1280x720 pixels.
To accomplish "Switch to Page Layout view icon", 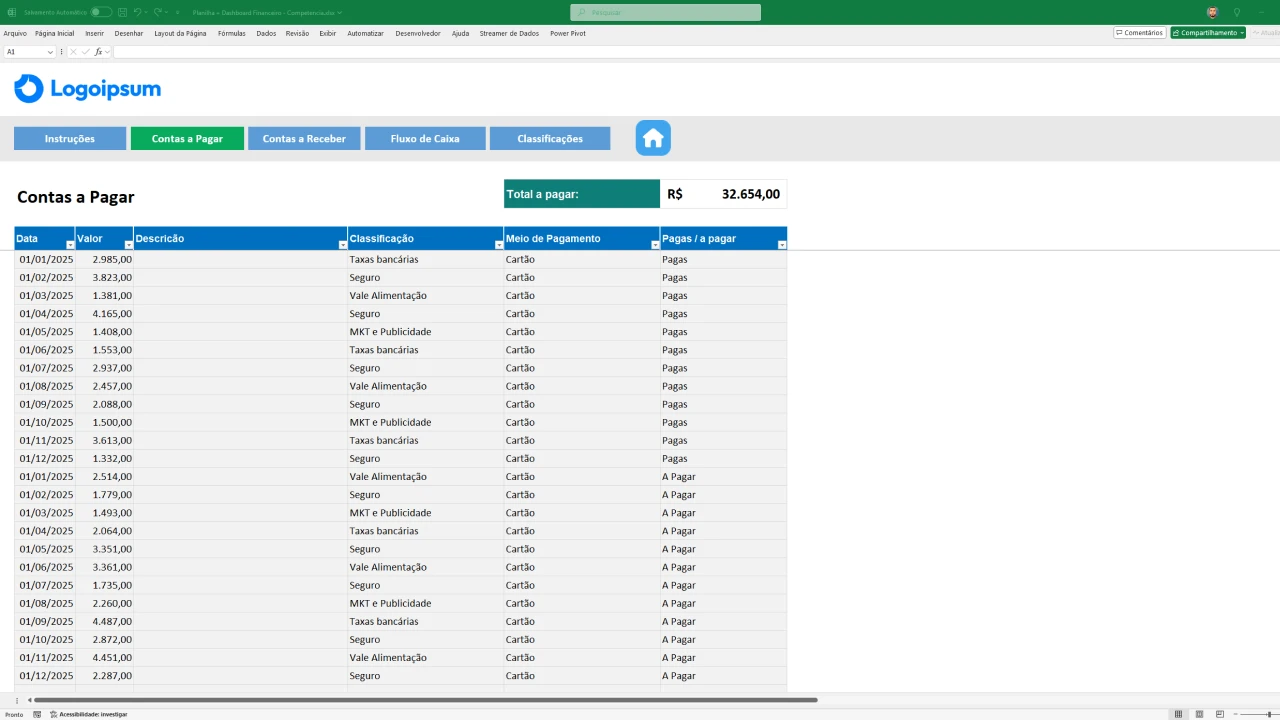I will point(1199,714).
